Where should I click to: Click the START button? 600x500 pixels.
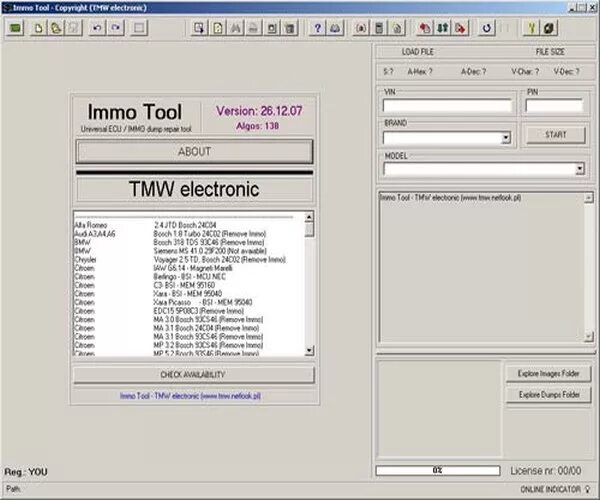coord(556,135)
